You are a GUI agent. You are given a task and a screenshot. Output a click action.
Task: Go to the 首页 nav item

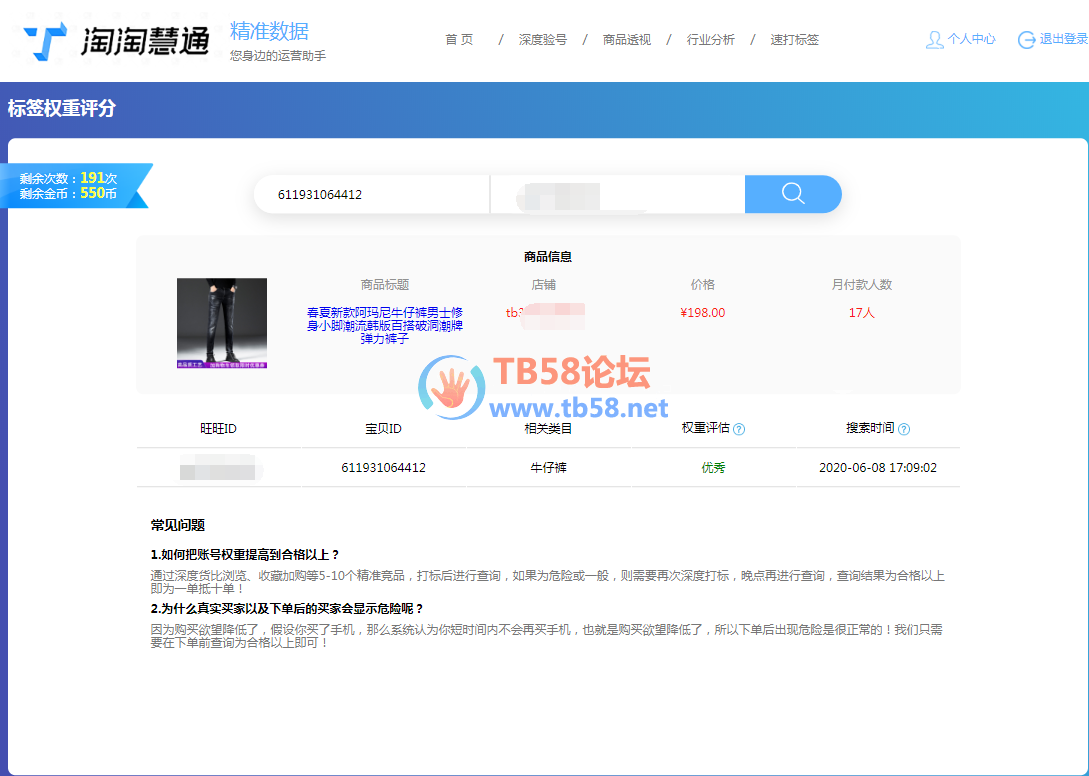tap(459, 40)
